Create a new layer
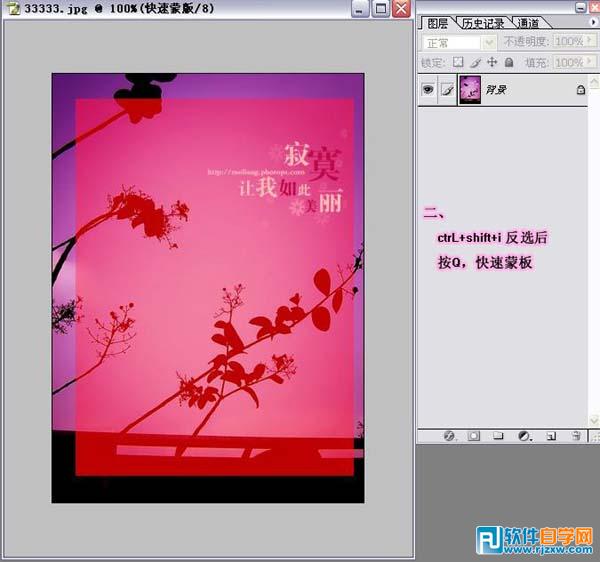This screenshot has width=600, height=562. pos(551,436)
